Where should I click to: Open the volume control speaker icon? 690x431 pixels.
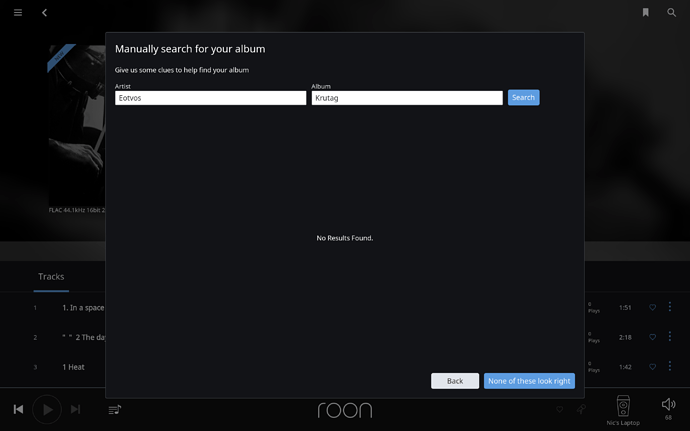click(668, 404)
